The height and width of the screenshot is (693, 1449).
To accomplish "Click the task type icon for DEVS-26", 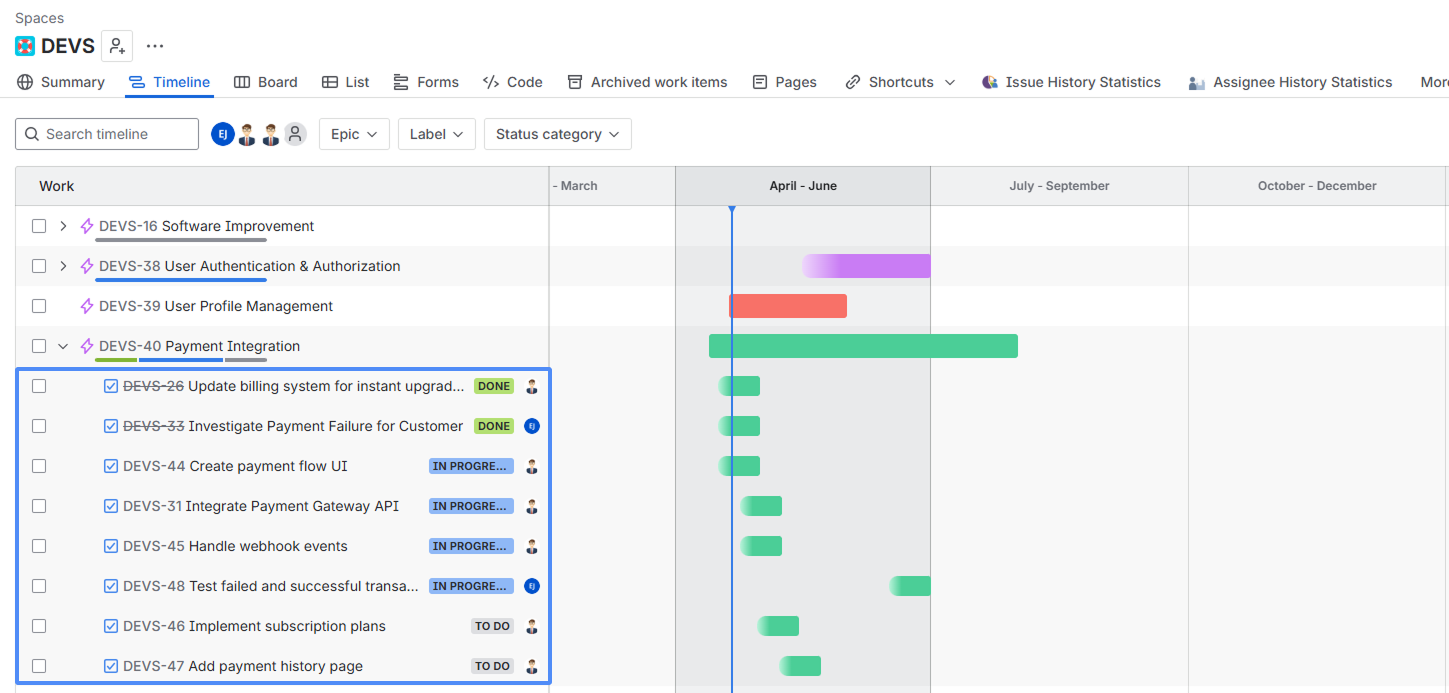I will click(x=111, y=386).
